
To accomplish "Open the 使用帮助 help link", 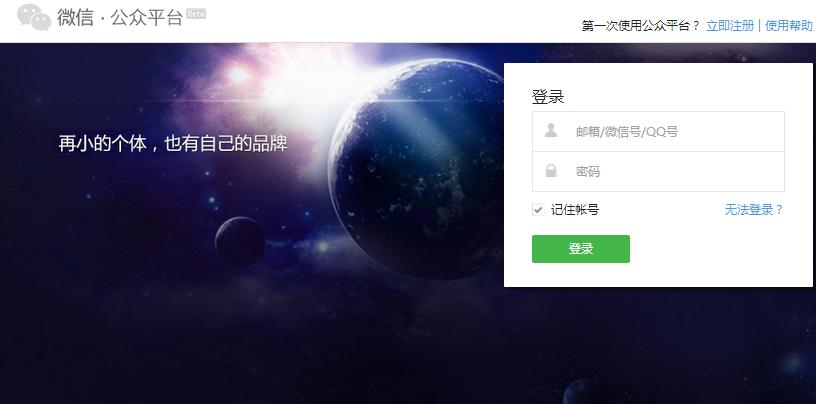I will 788,26.
